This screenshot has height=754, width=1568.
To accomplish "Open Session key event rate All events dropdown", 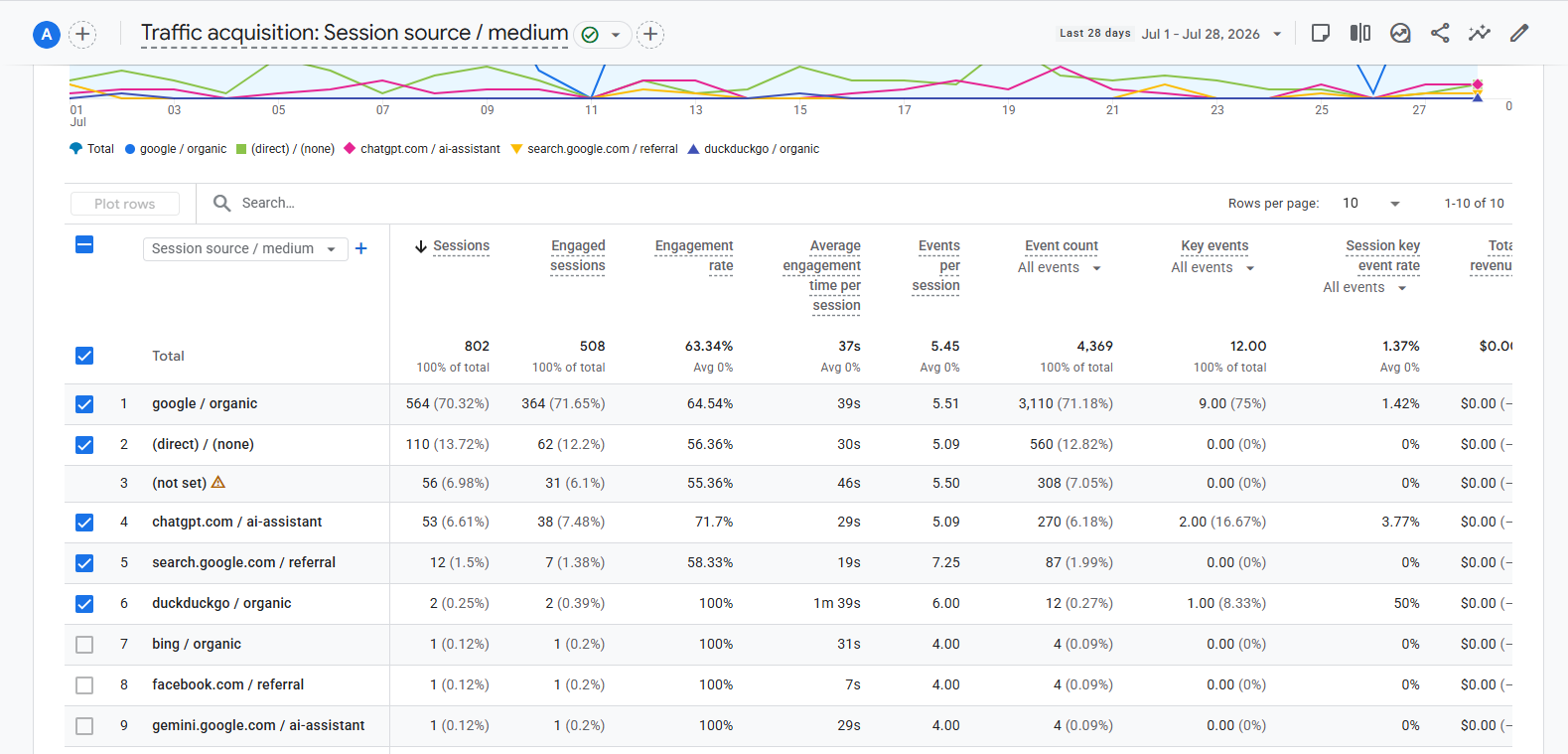I will [1365, 287].
